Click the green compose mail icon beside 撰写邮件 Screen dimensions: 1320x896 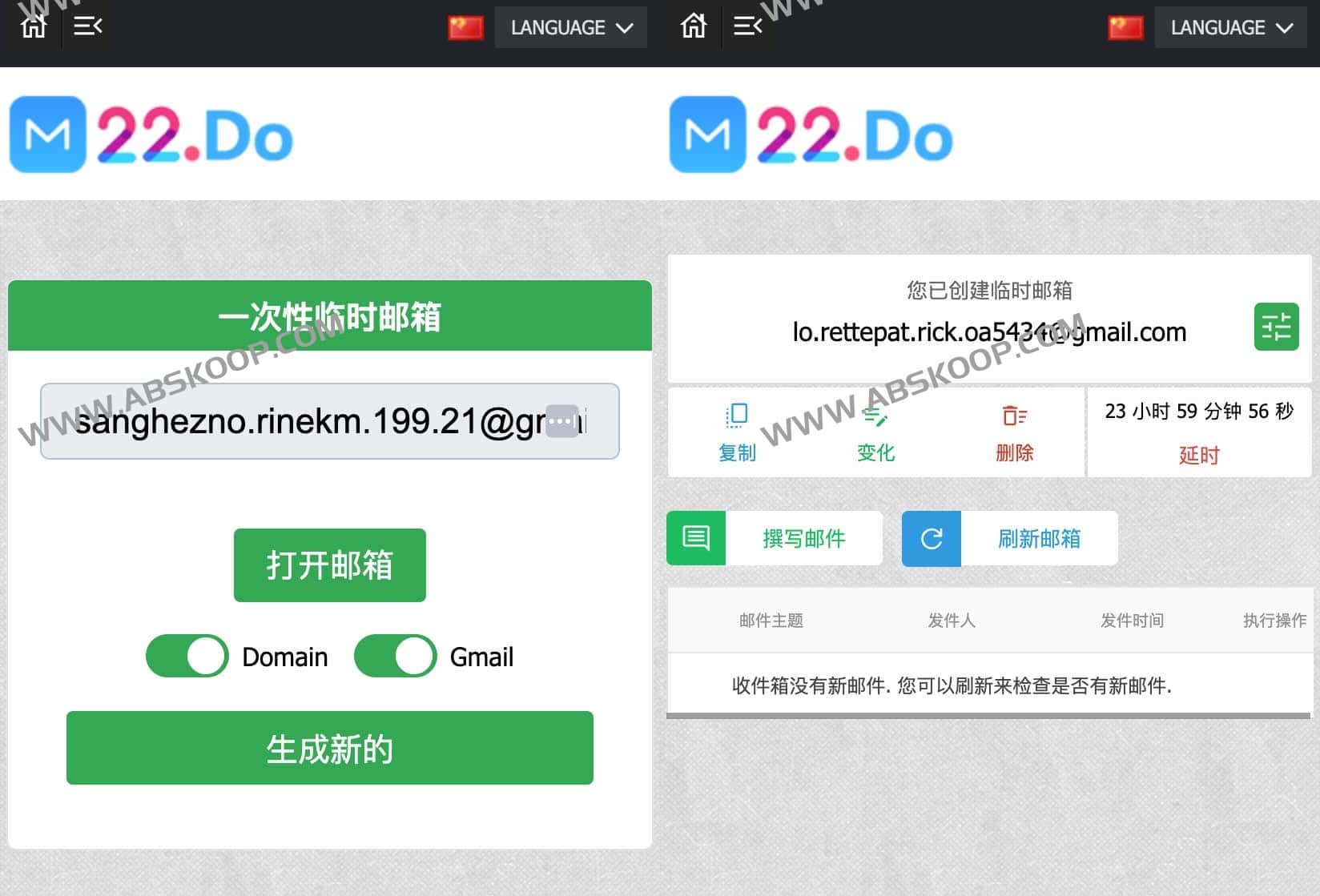(695, 538)
